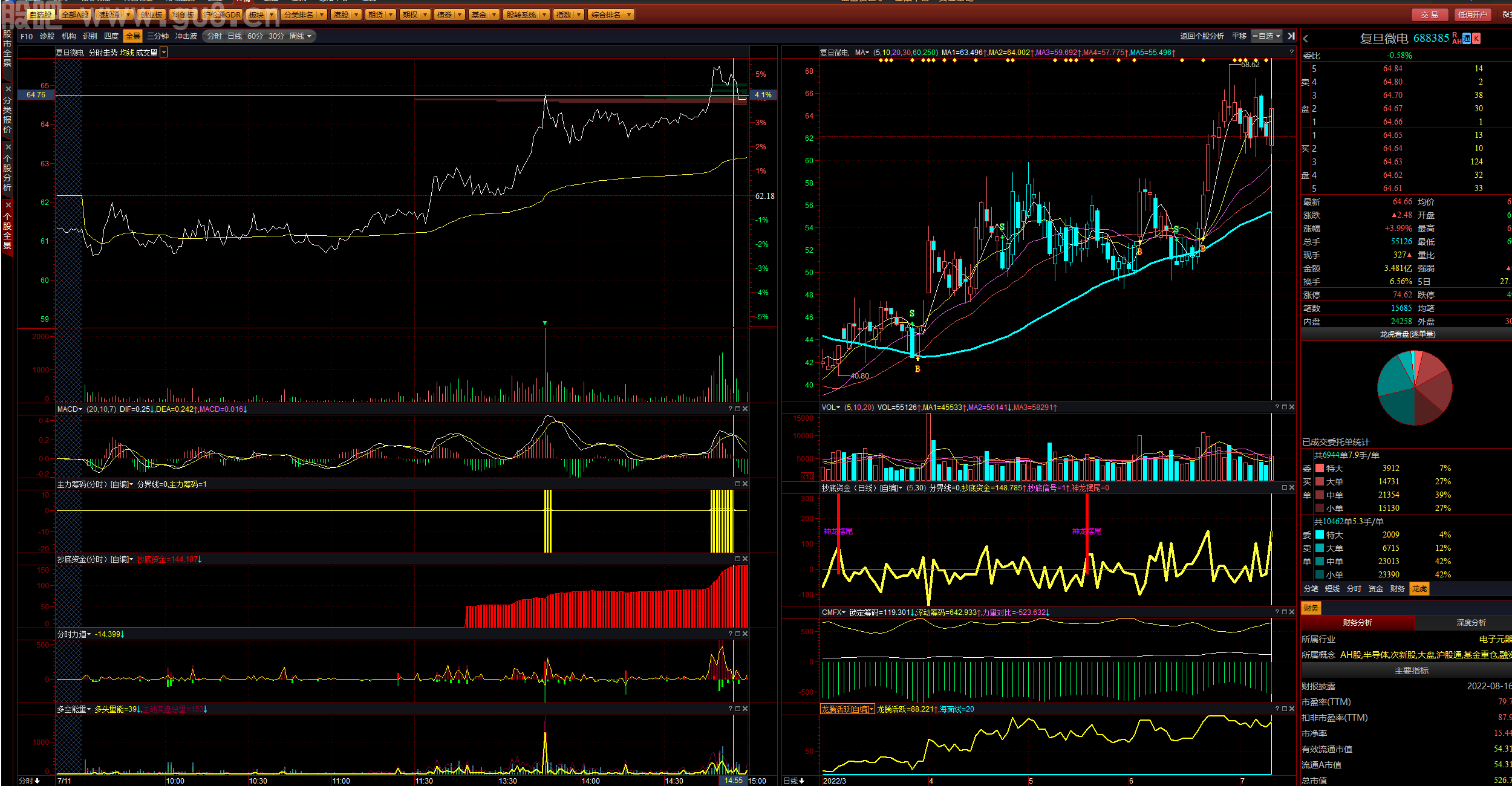This screenshot has height=786, width=1512.
Task: Maximize the 抄底资金(分时) panel
Action: (x=738, y=559)
